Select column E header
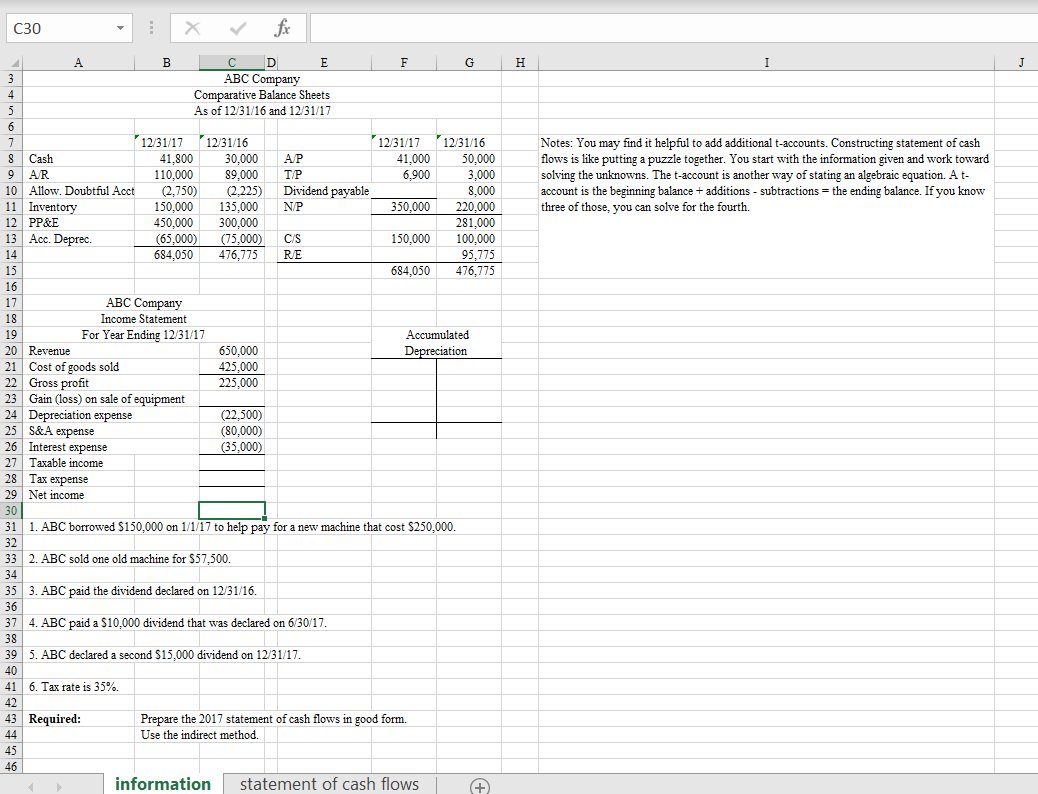Viewport: 1038px width, 794px height. coord(324,63)
